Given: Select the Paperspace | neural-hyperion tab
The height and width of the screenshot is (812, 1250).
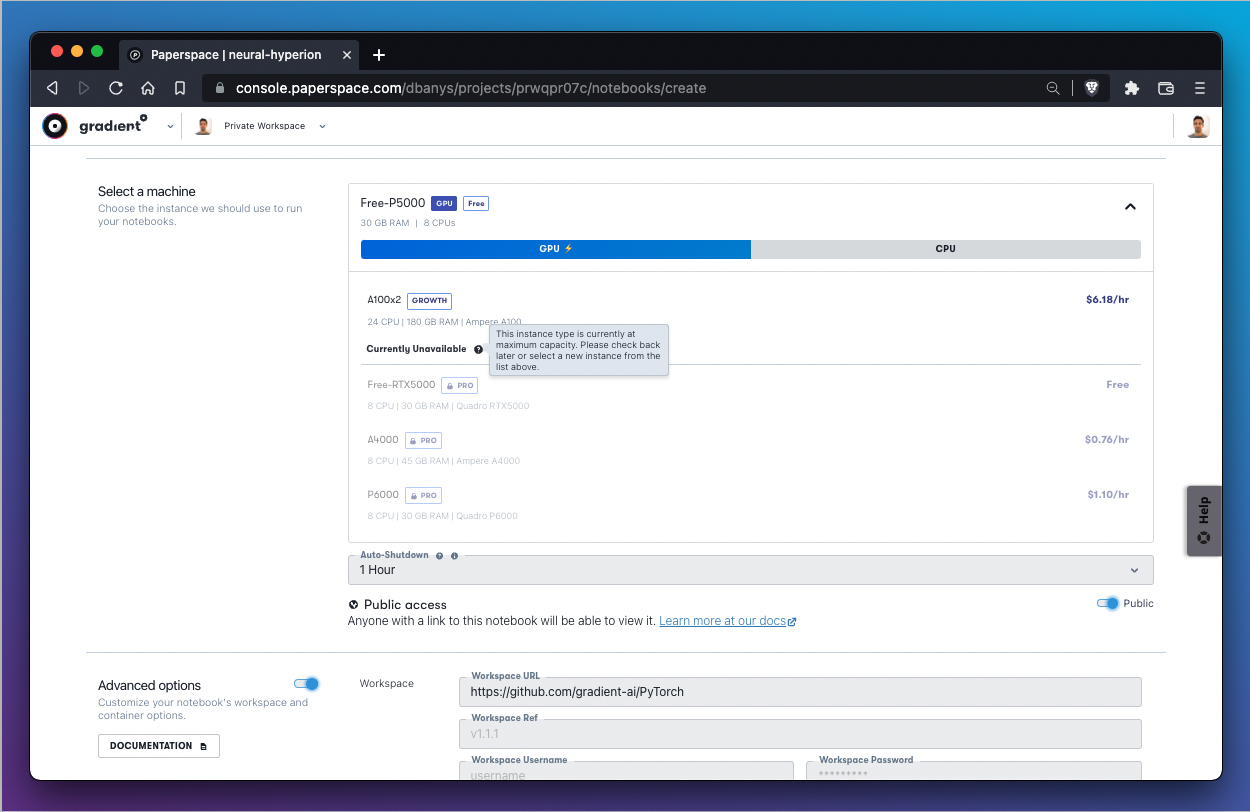Looking at the screenshot, I should [x=236, y=55].
